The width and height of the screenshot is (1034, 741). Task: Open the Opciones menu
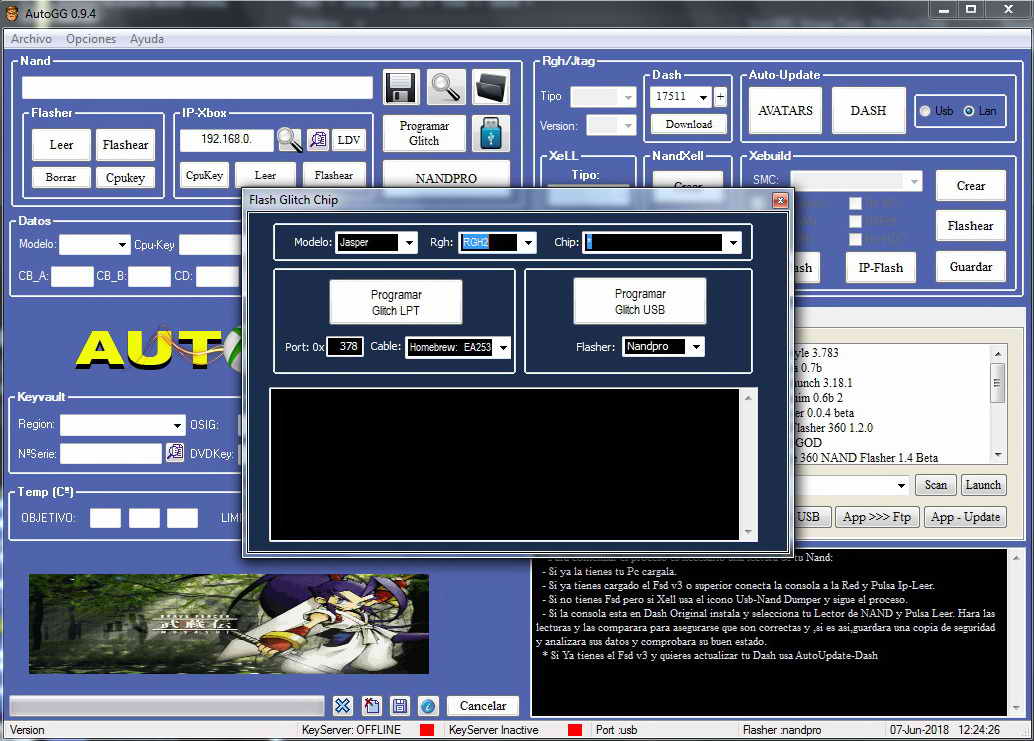pos(91,39)
